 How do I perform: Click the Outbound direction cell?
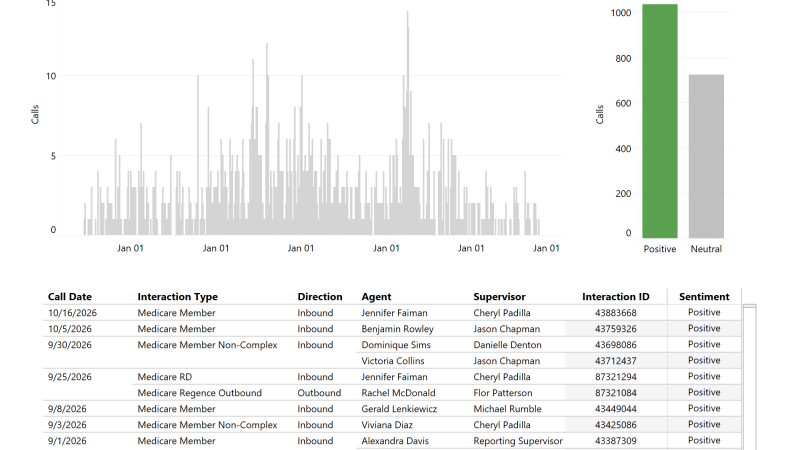319,393
